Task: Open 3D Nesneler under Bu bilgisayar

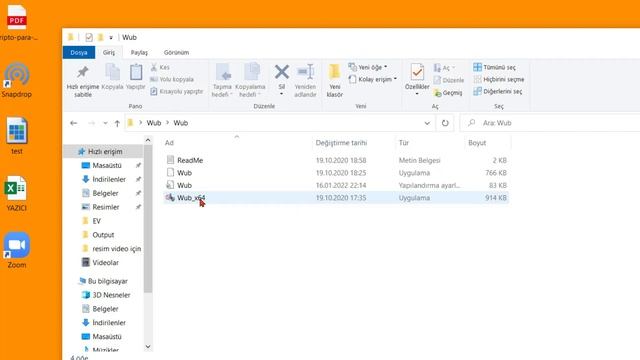Action: [x=111, y=295]
